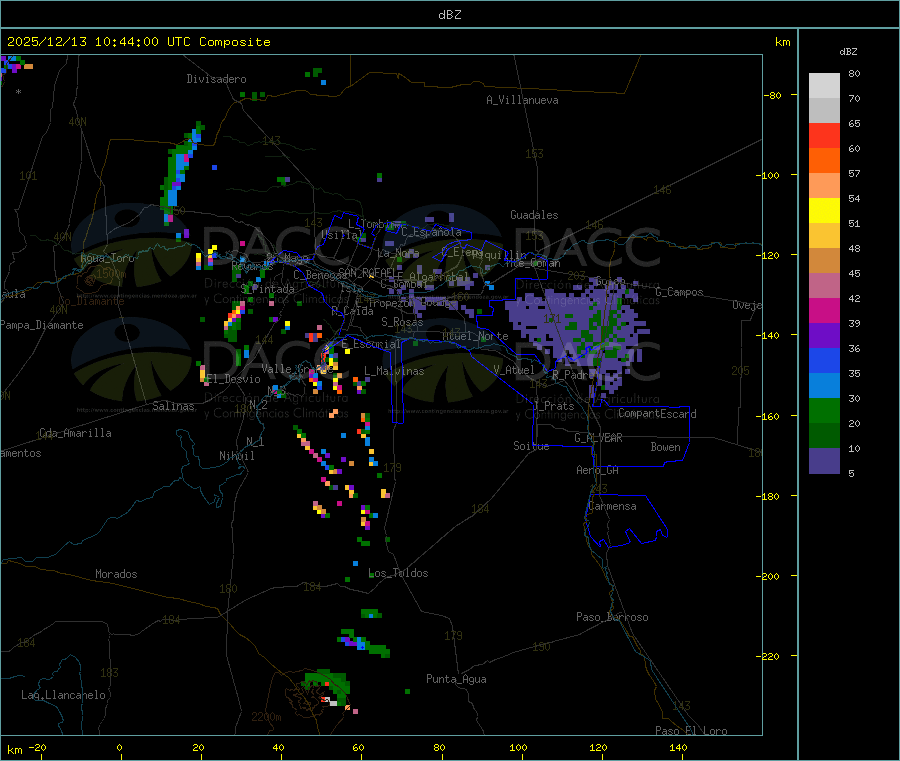This screenshot has width=900, height=761.
Task: Click the 'Nihuil' location label
Action: pos(237,456)
